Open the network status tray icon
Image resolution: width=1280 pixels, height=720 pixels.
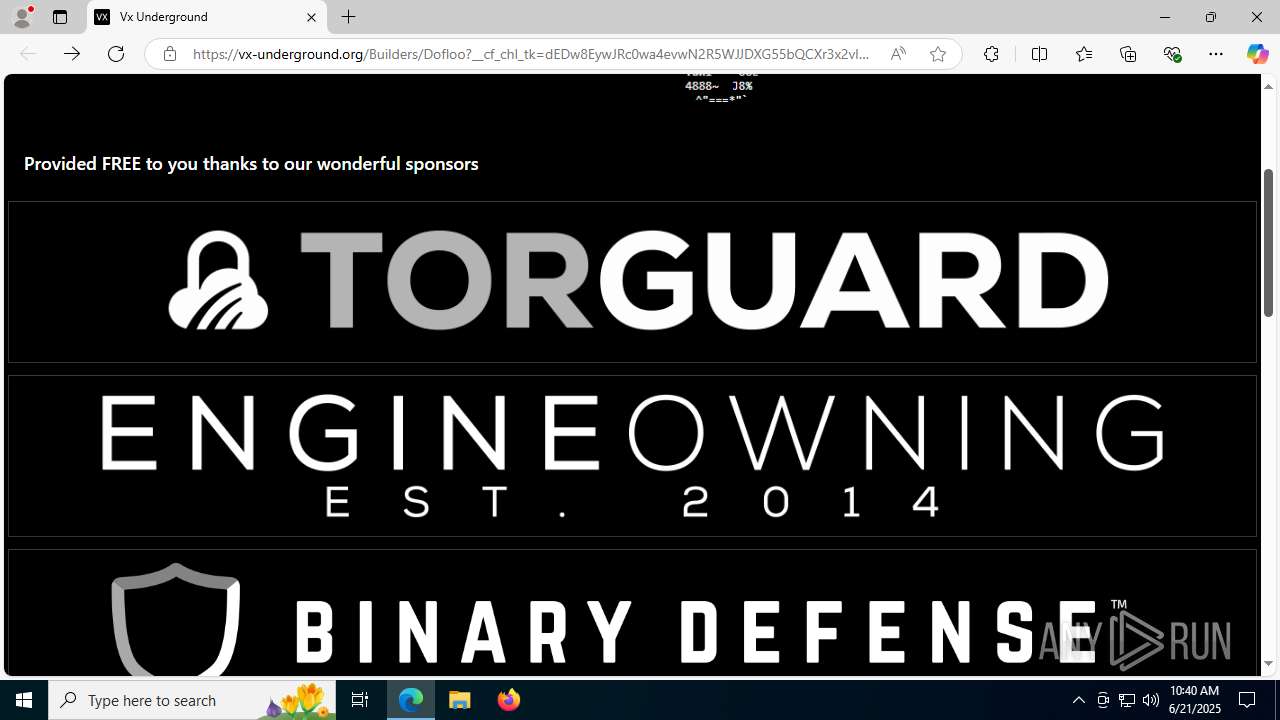pyautogui.click(x=1127, y=700)
